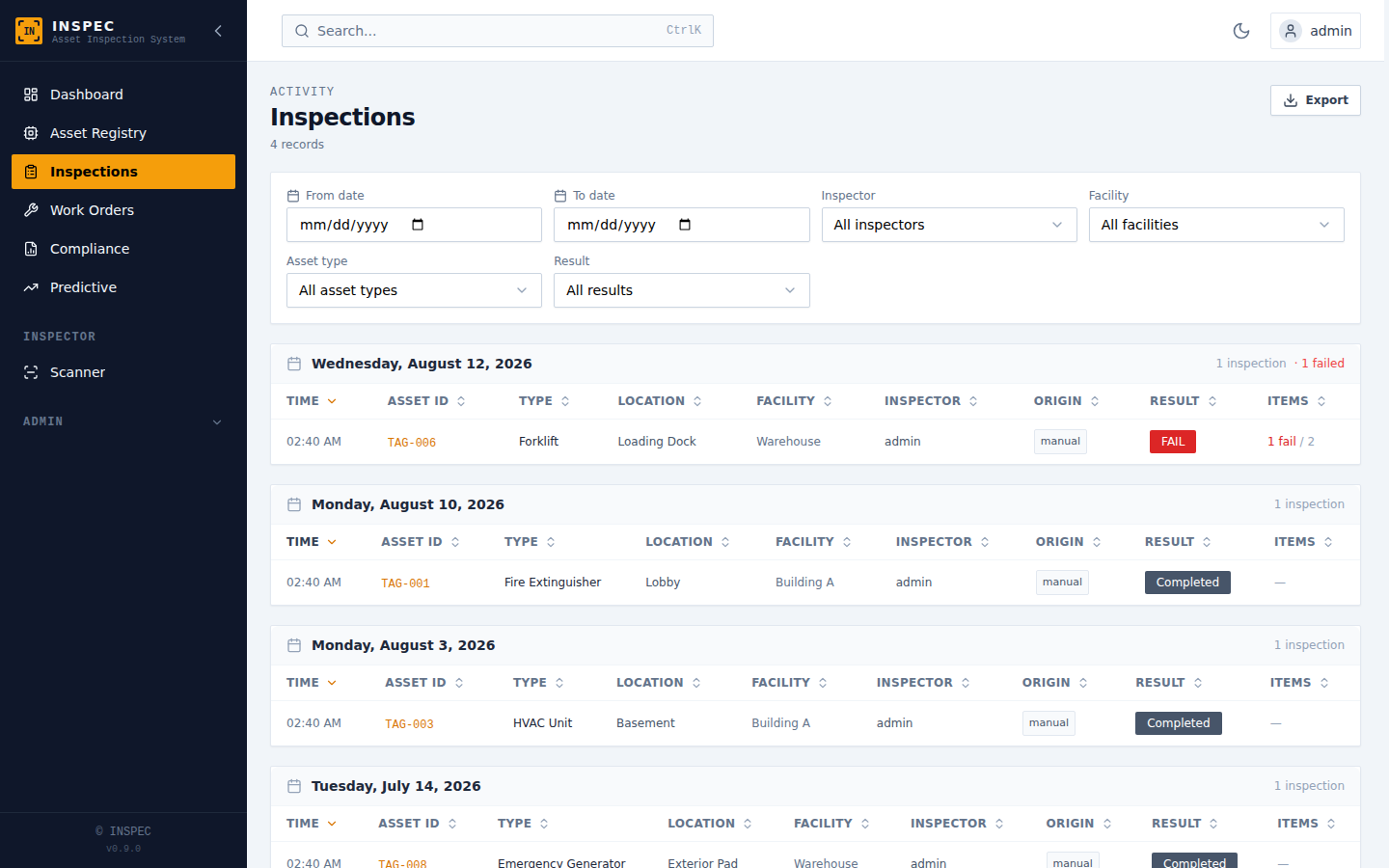Sort August 12 table by TIME arrow
The width and height of the screenshot is (1389, 868).
click(x=332, y=401)
